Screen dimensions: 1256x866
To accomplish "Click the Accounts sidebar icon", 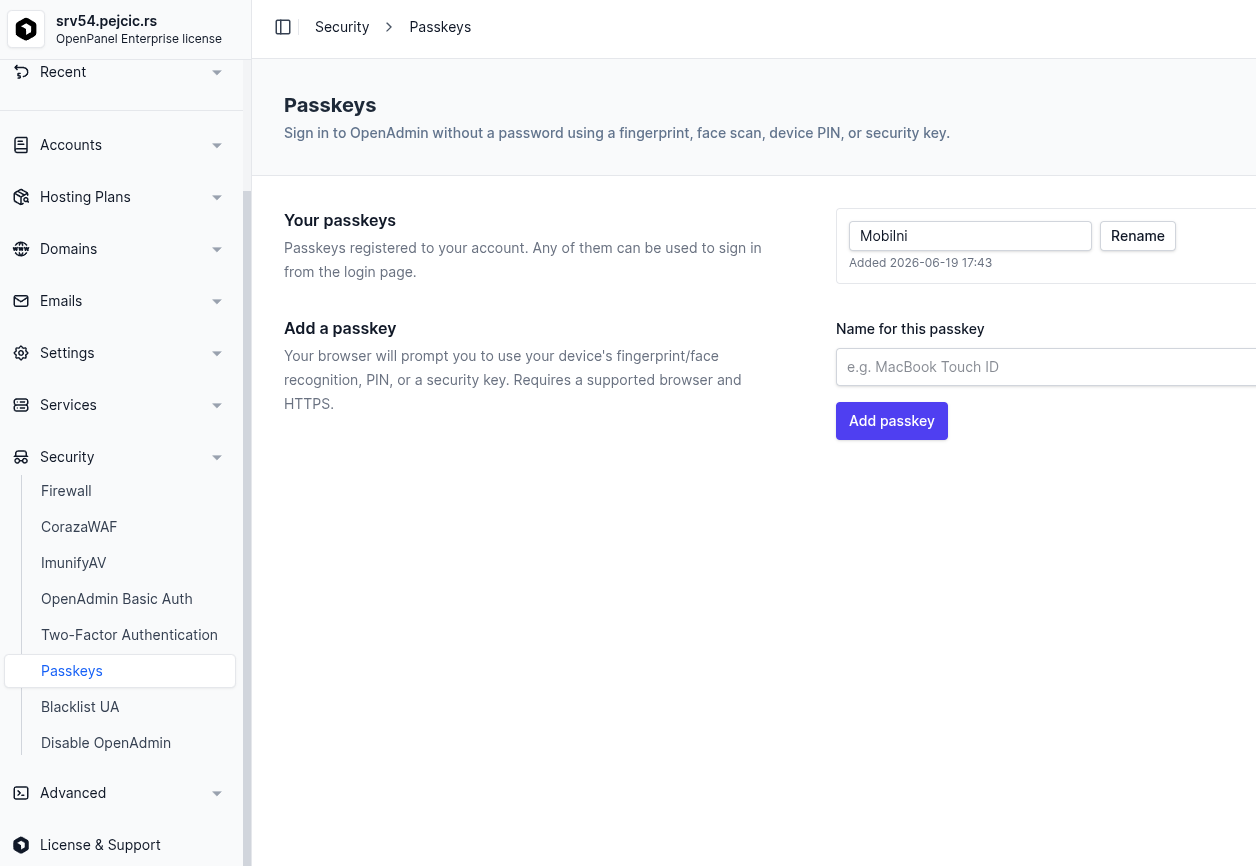I will (x=21, y=145).
